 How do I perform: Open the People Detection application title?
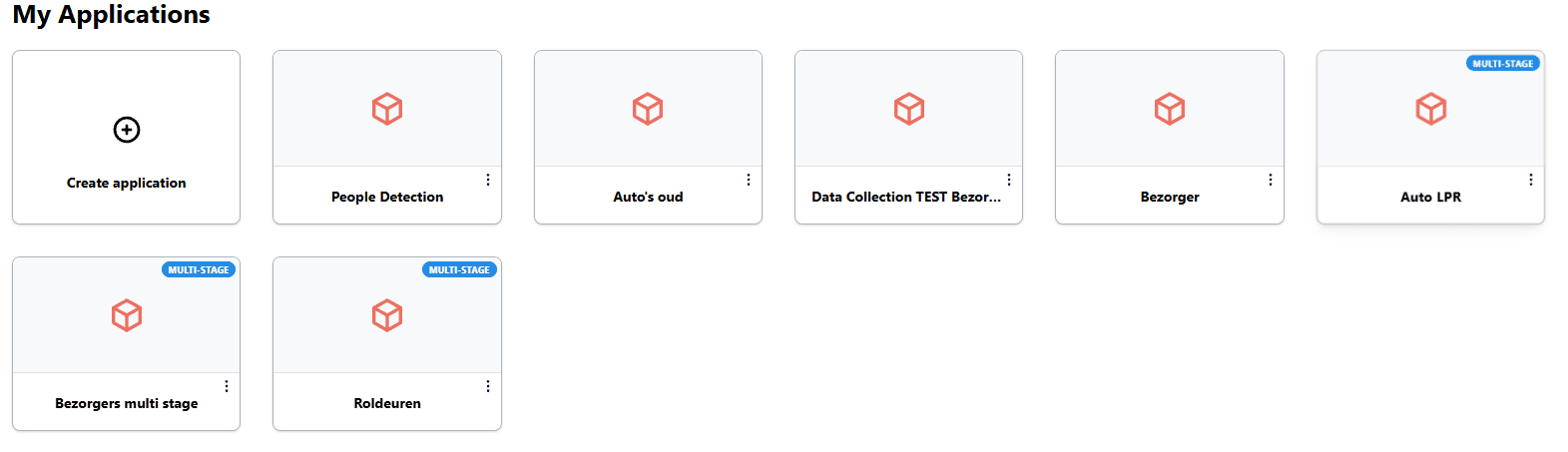(x=387, y=197)
